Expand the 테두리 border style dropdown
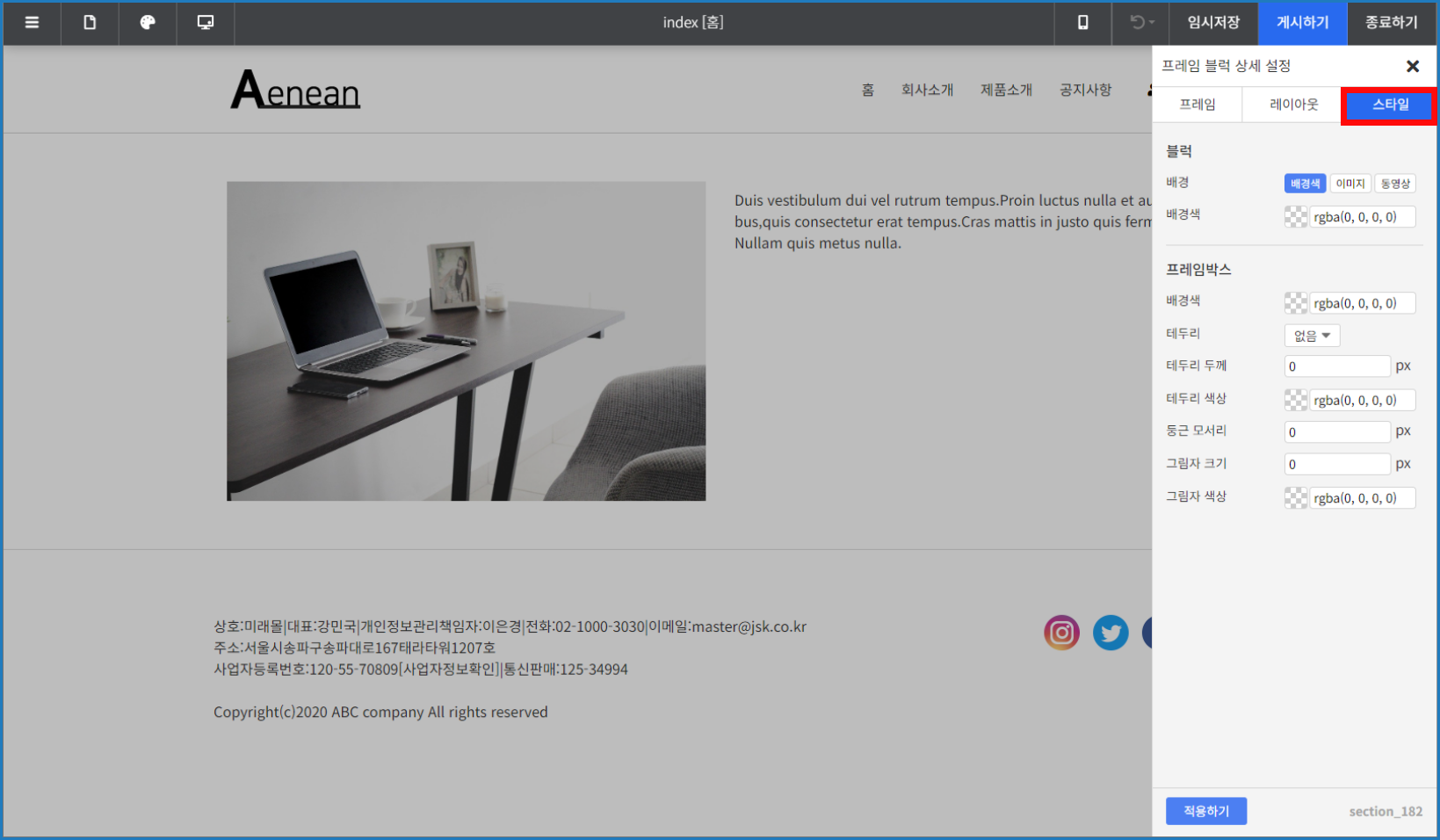Viewport: 1440px width, 840px height. (x=1312, y=336)
